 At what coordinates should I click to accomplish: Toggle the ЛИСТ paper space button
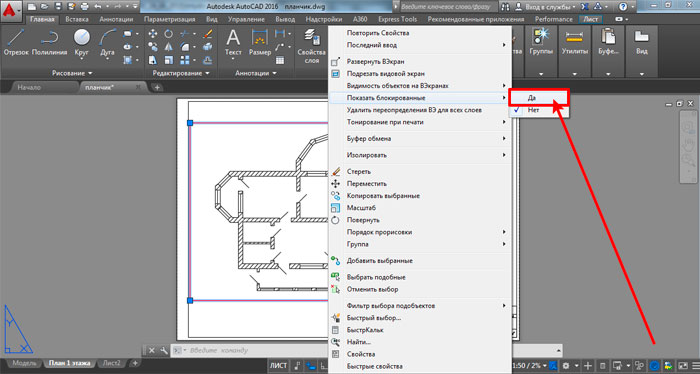[278, 366]
